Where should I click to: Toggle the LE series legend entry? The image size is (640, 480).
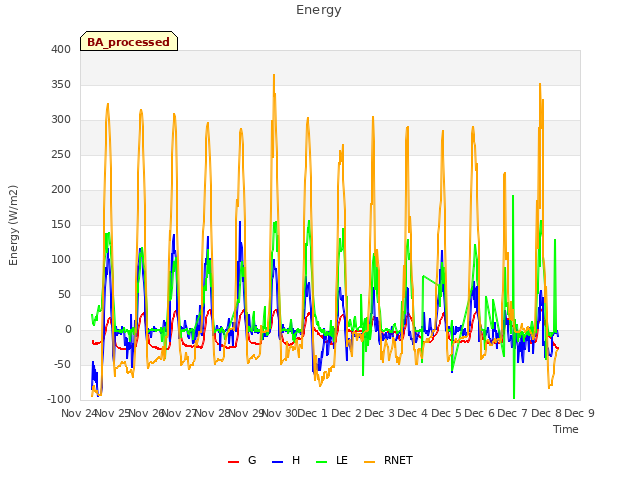332,460
